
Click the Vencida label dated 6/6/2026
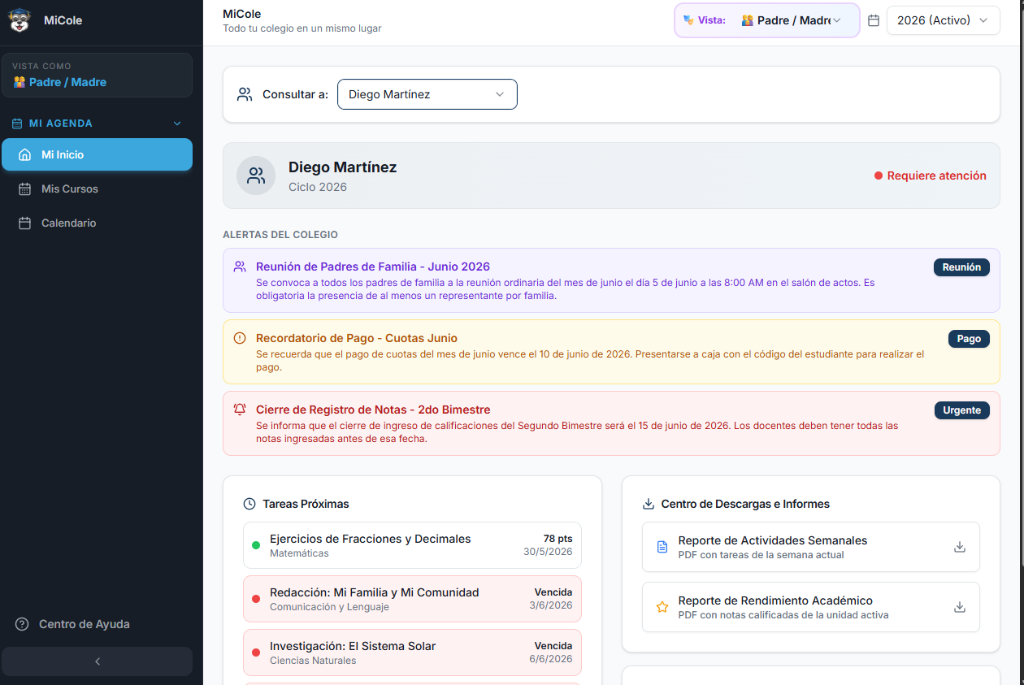tap(553, 646)
